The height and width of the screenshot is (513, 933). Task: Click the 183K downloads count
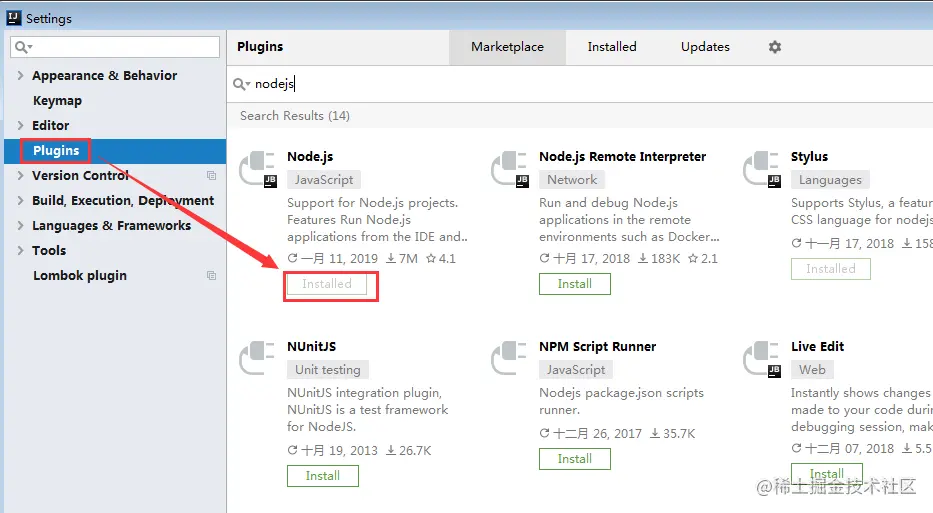[x=659, y=259]
